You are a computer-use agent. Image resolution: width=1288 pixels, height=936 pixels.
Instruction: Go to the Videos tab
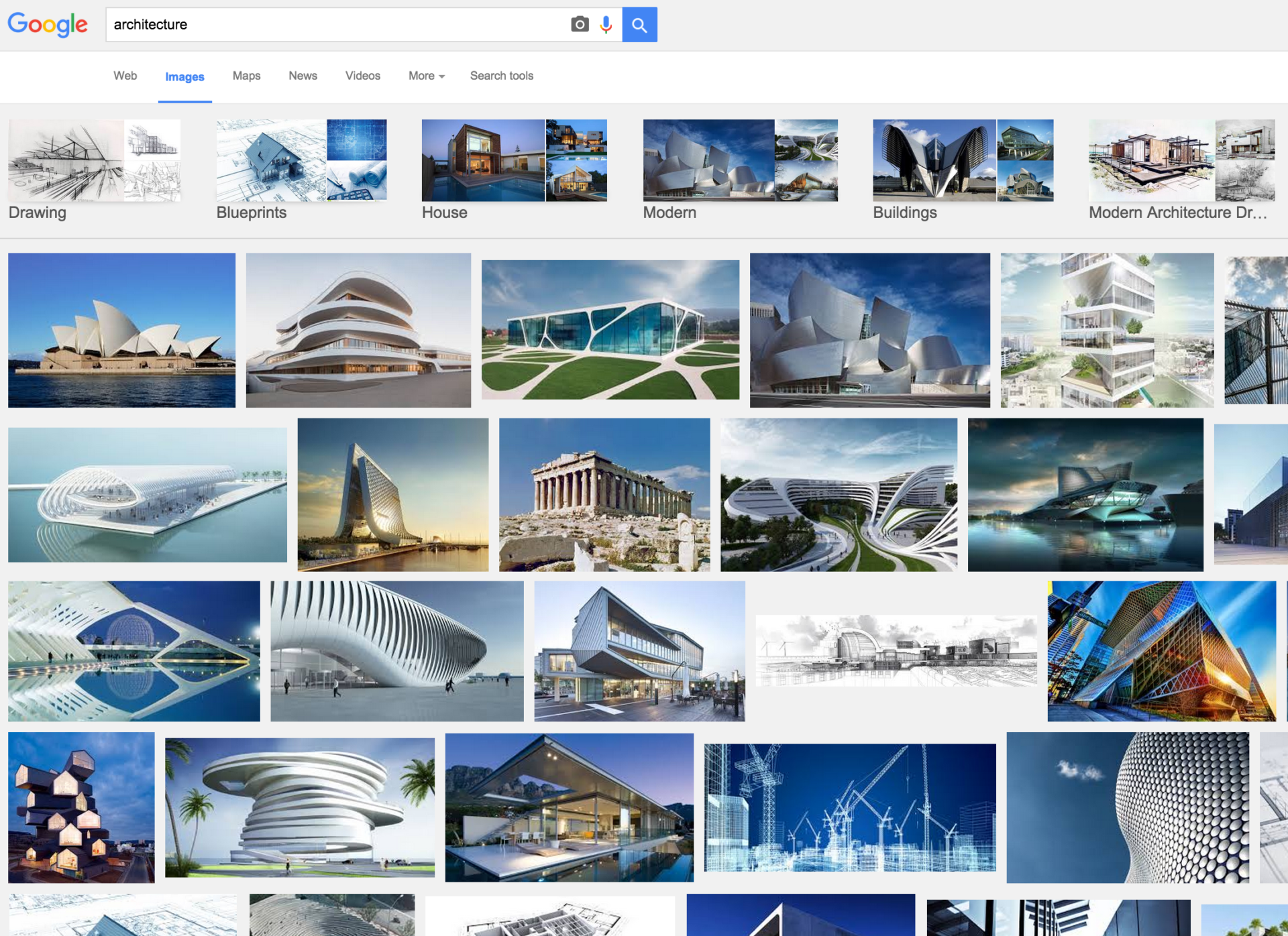362,76
